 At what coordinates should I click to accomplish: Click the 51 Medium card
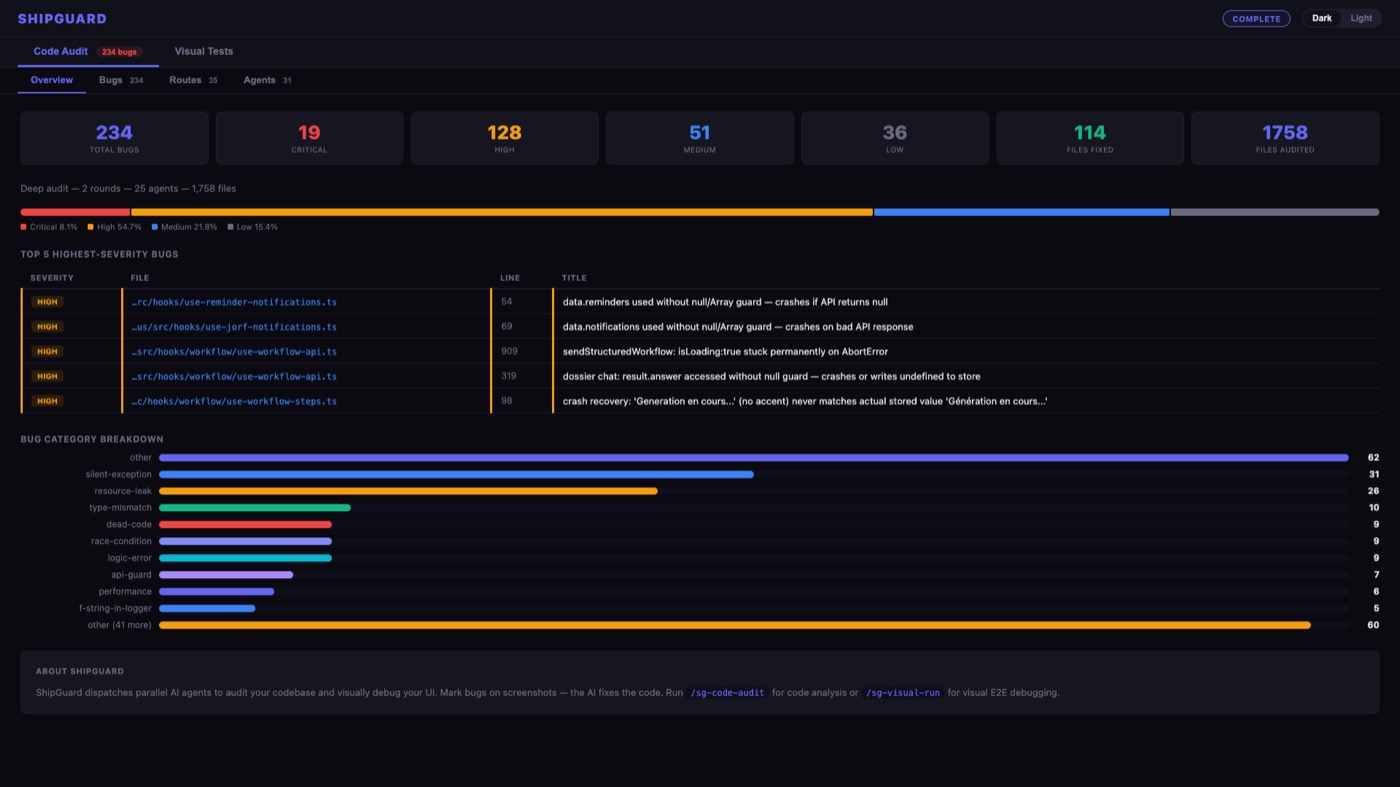click(699, 138)
